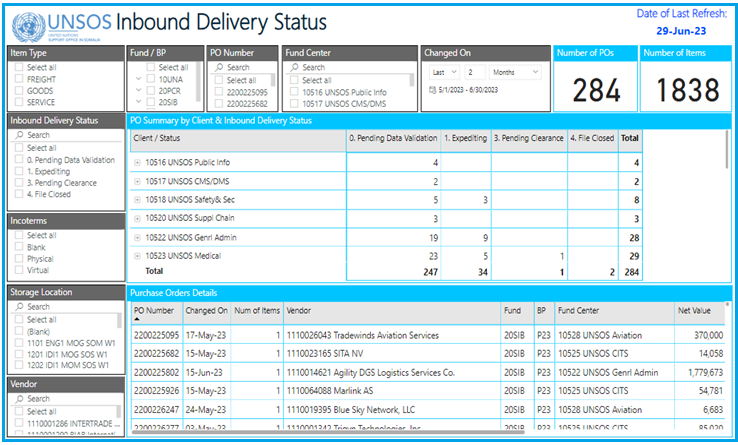Click the 4. File Closed column header
Viewport: 738px width, 445px height.
coord(592,138)
